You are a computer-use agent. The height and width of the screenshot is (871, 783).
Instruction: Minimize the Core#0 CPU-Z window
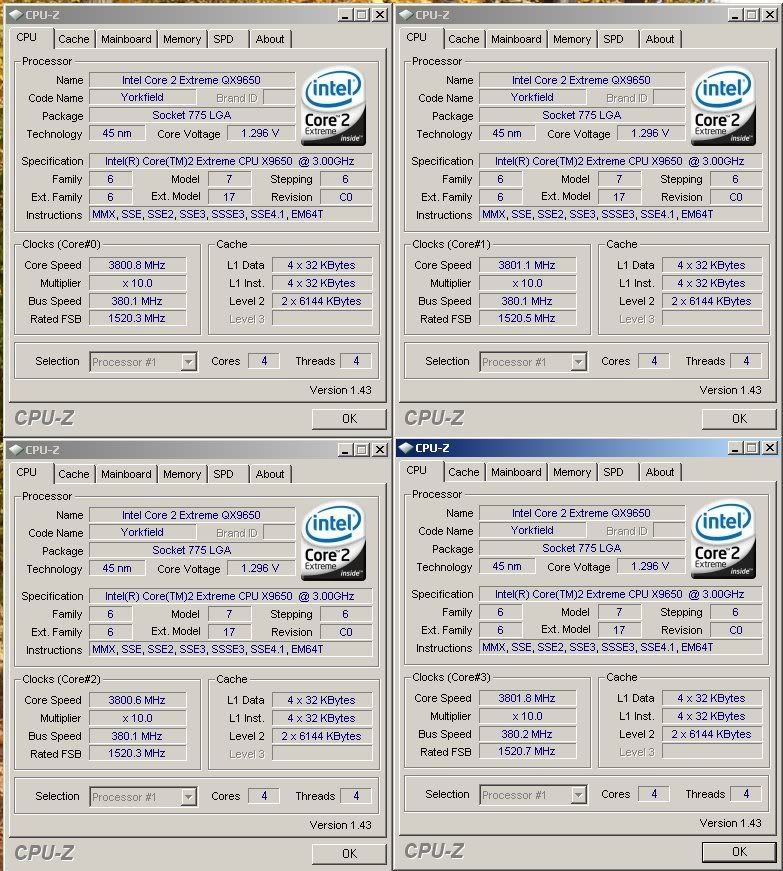click(345, 15)
